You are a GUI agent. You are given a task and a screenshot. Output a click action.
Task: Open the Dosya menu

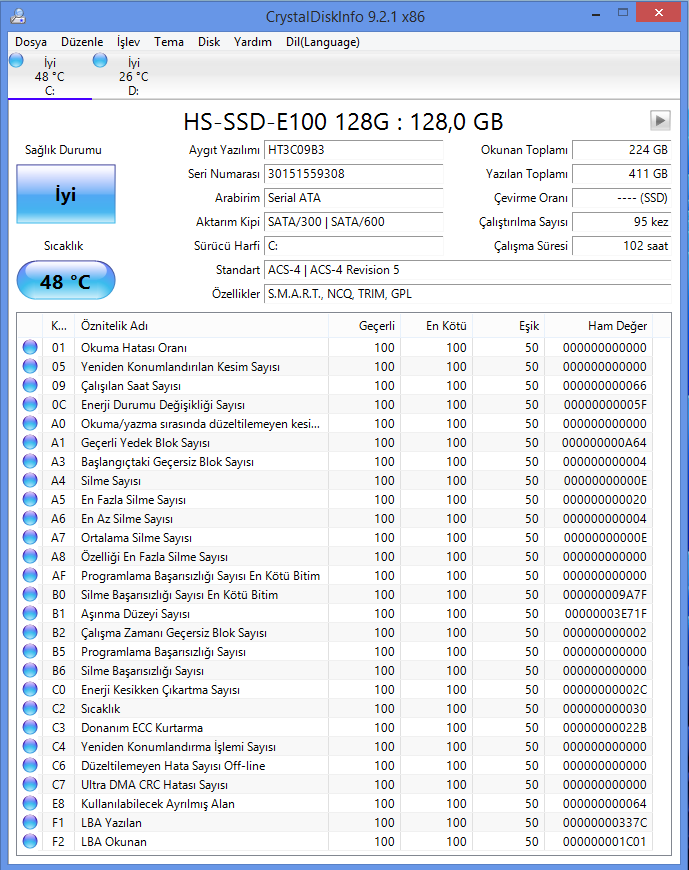pos(31,42)
